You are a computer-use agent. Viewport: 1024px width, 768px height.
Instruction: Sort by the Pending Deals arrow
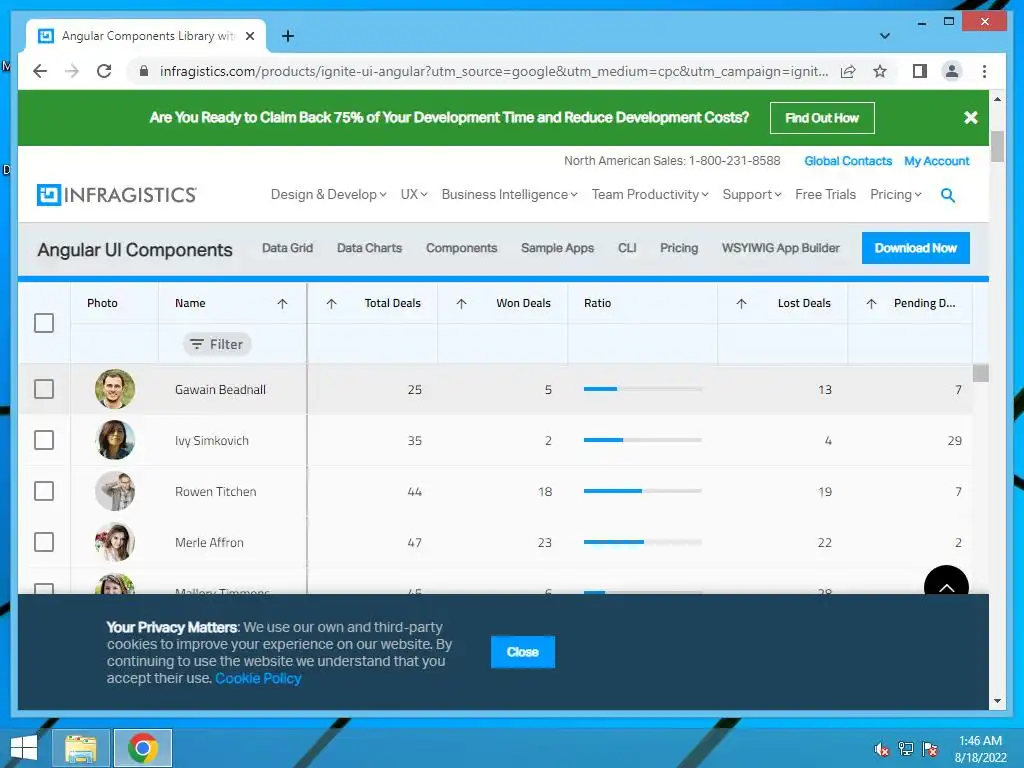pos(871,303)
